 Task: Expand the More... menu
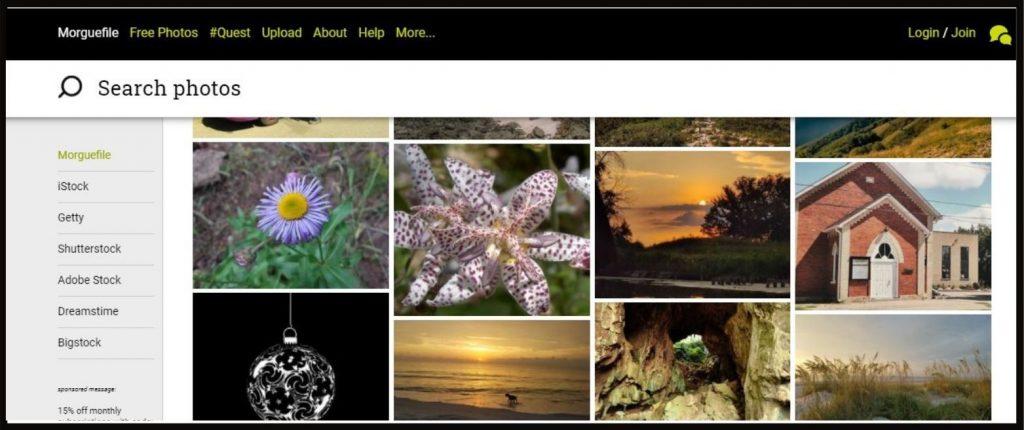[x=415, y=33]
